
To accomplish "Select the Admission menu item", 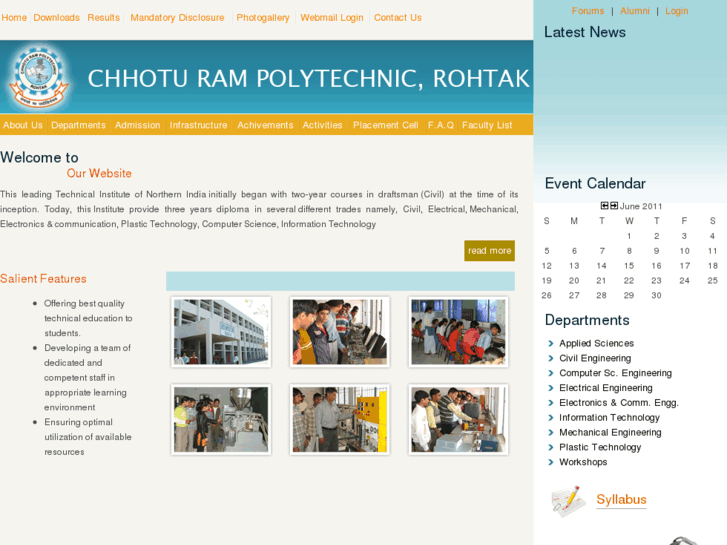I will (137, 125).
